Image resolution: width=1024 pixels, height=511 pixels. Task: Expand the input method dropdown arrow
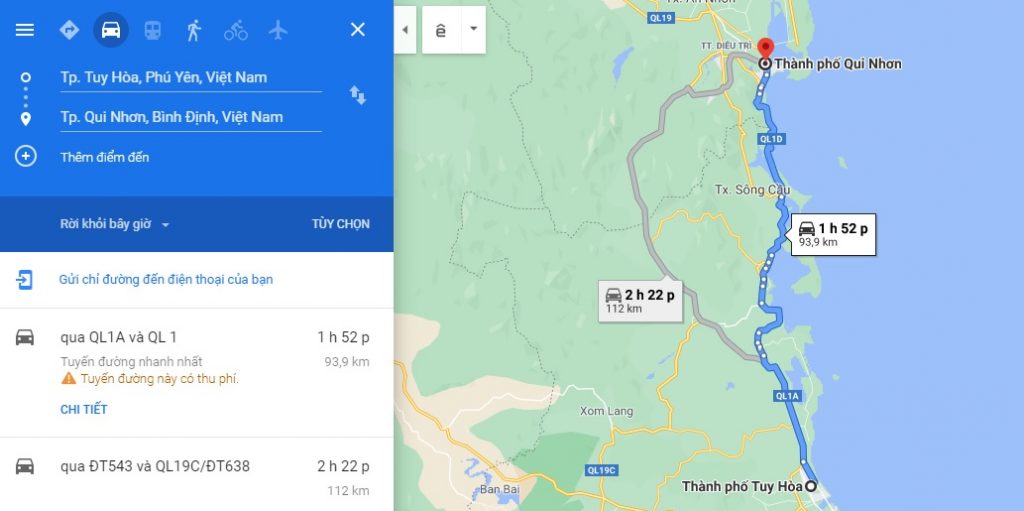click(473, 29)
